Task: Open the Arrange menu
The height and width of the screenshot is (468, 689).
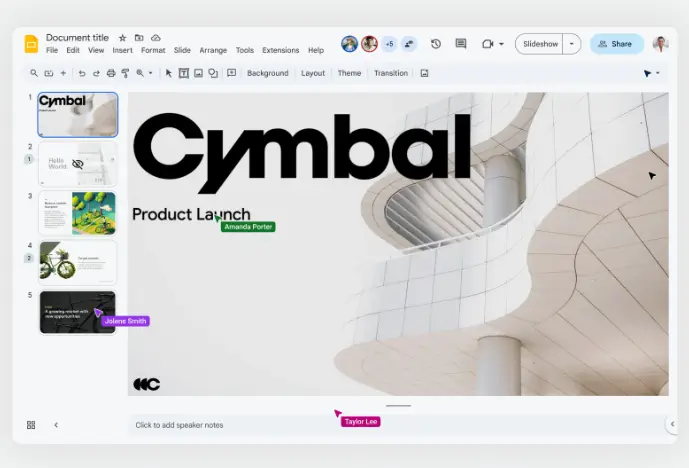Action: click(213, 50)
